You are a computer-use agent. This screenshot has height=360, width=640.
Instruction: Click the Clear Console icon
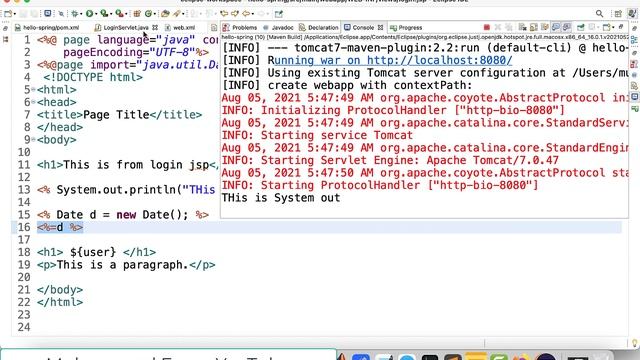tap(522, 27)
